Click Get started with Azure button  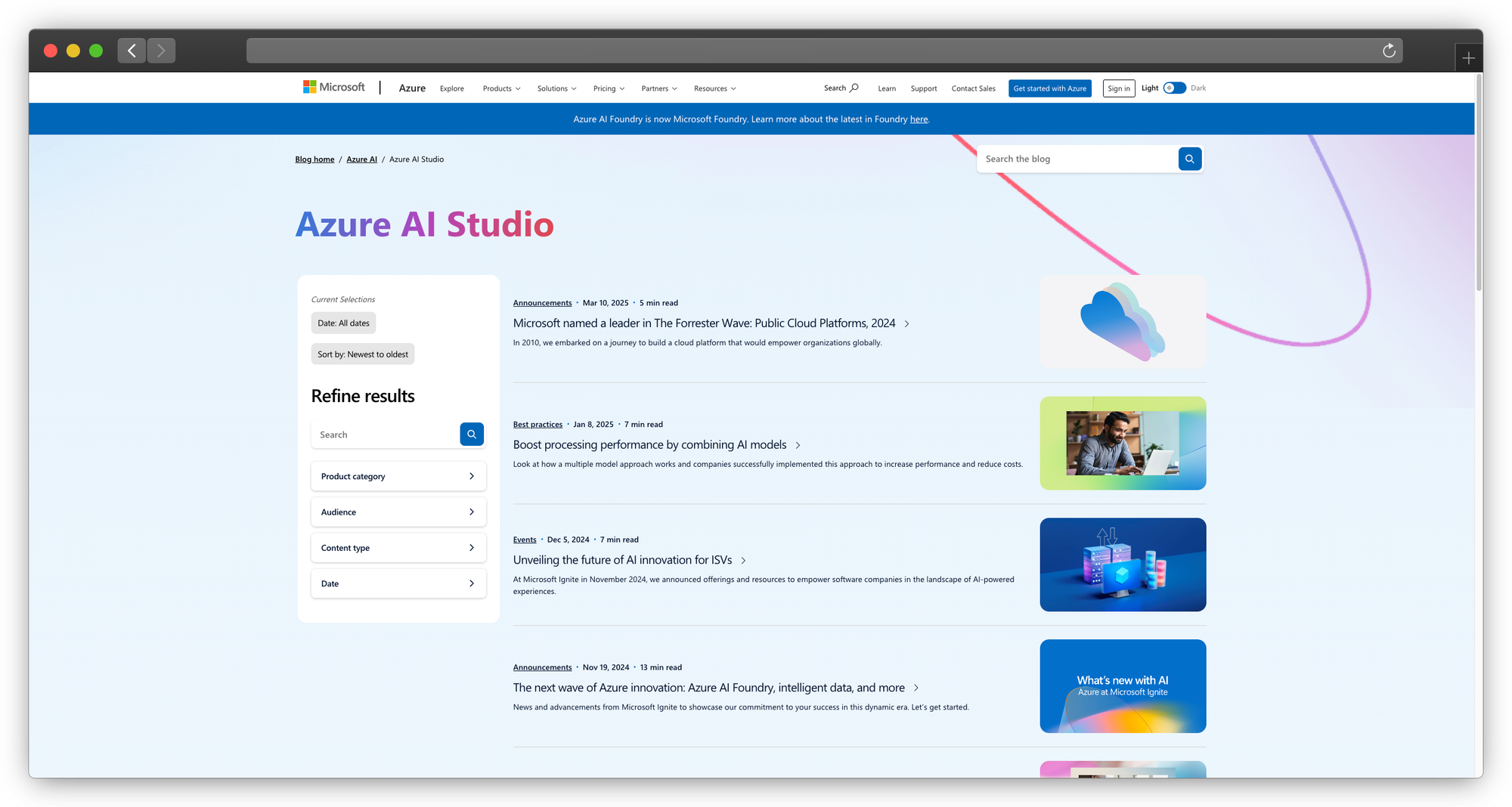click(x=1049, y=88)
